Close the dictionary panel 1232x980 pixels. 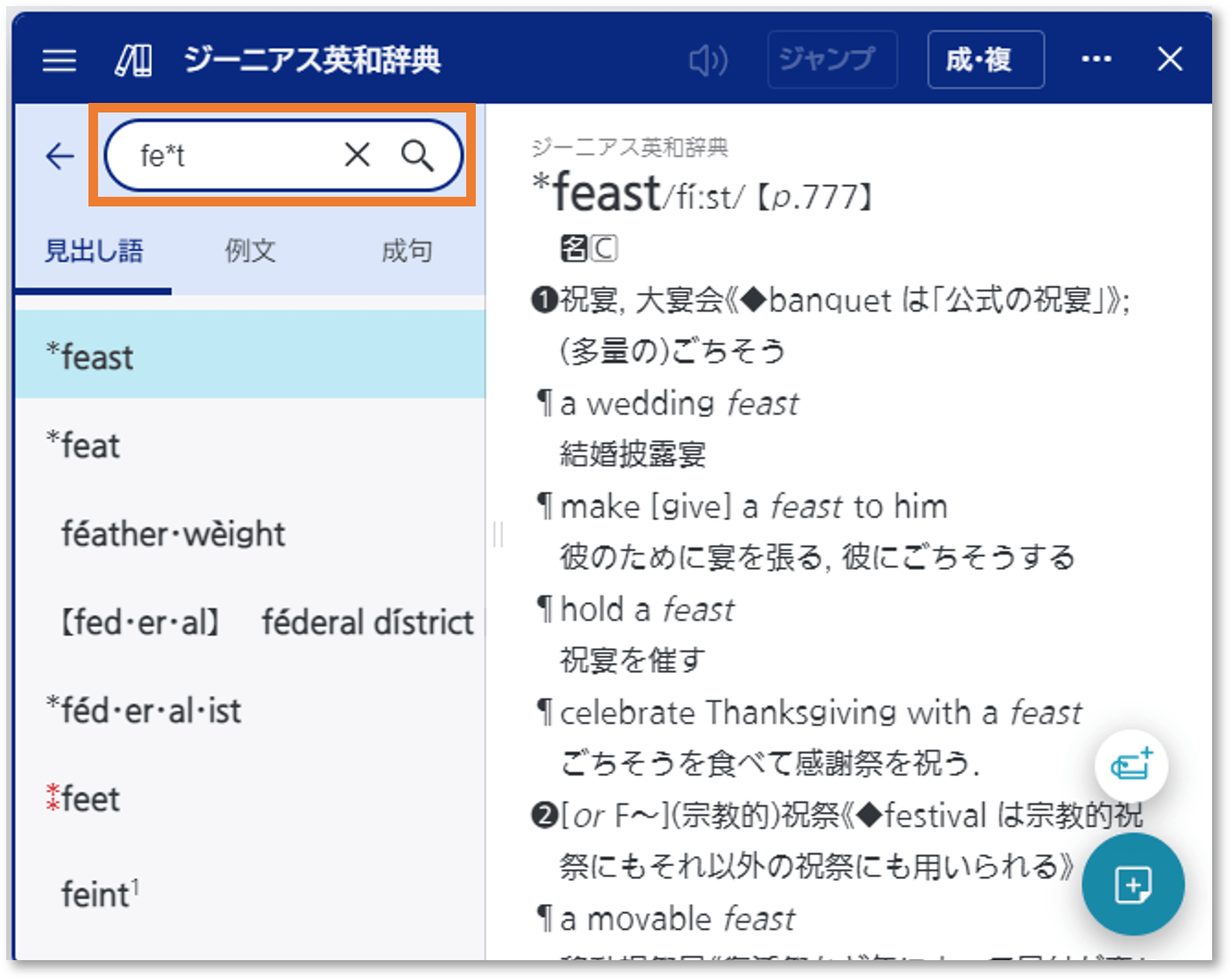[1170, 60]
